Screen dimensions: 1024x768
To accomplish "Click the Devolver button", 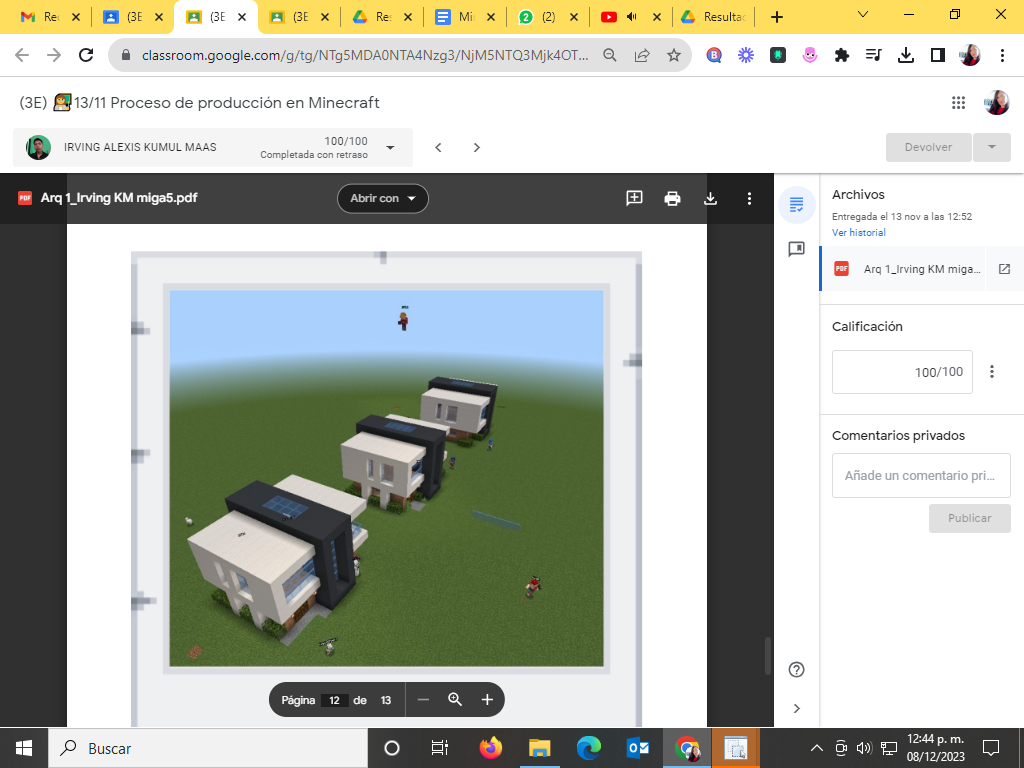I will (x=928, y=148).
